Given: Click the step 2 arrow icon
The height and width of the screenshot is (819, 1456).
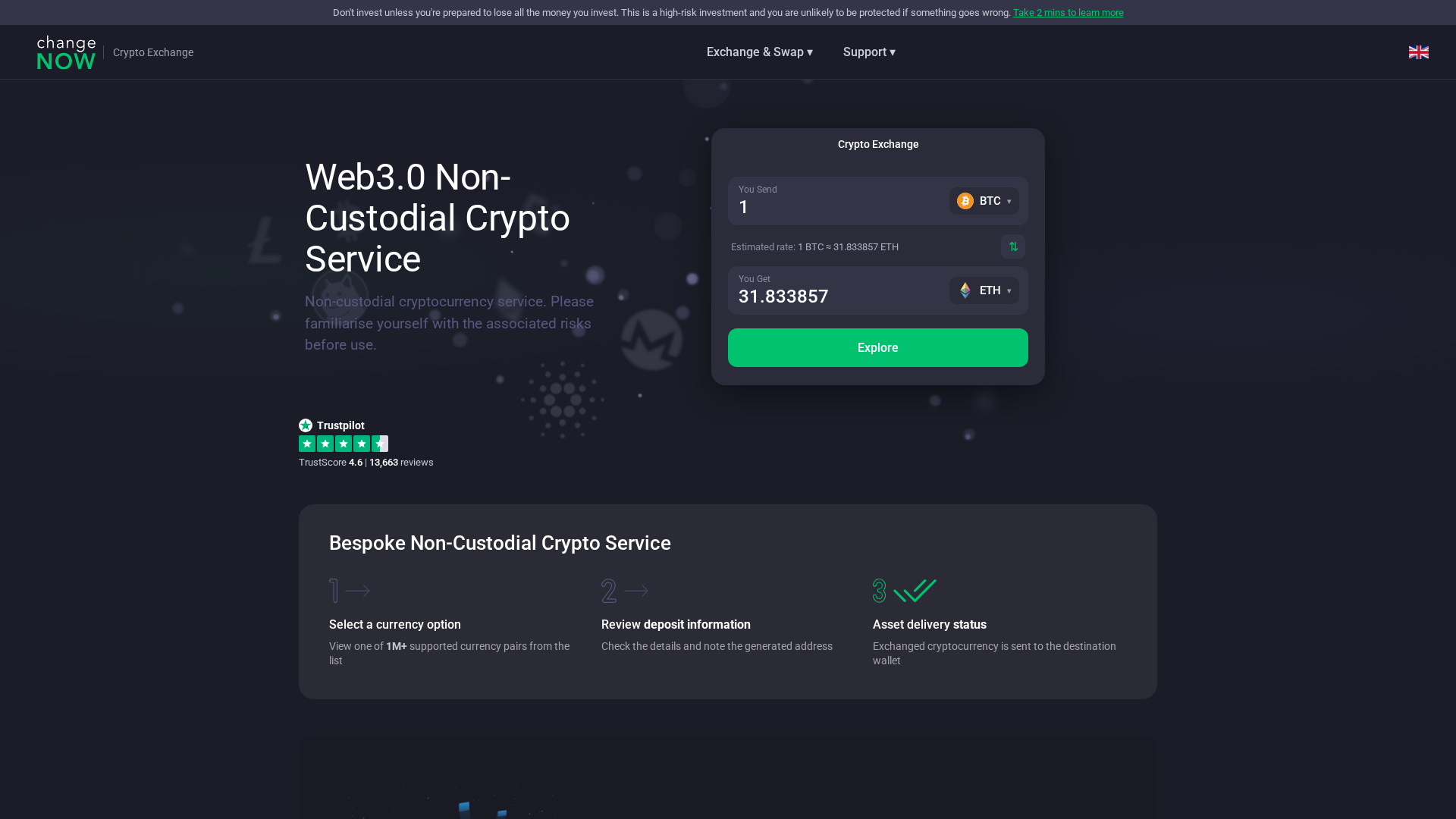Looking at the screenshot, I should coord(635,591).
